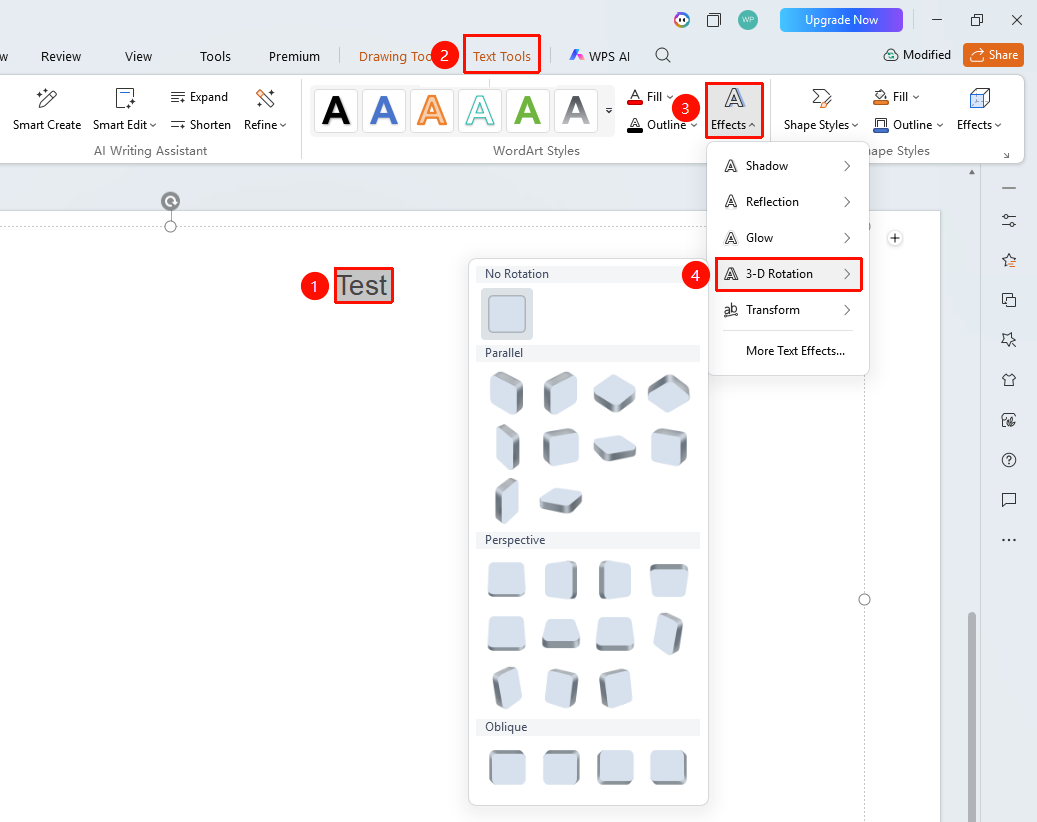Viewport: 1037px width, 822px height.
Task: Click the user avatar icon
Action: (x=748, y=20)
